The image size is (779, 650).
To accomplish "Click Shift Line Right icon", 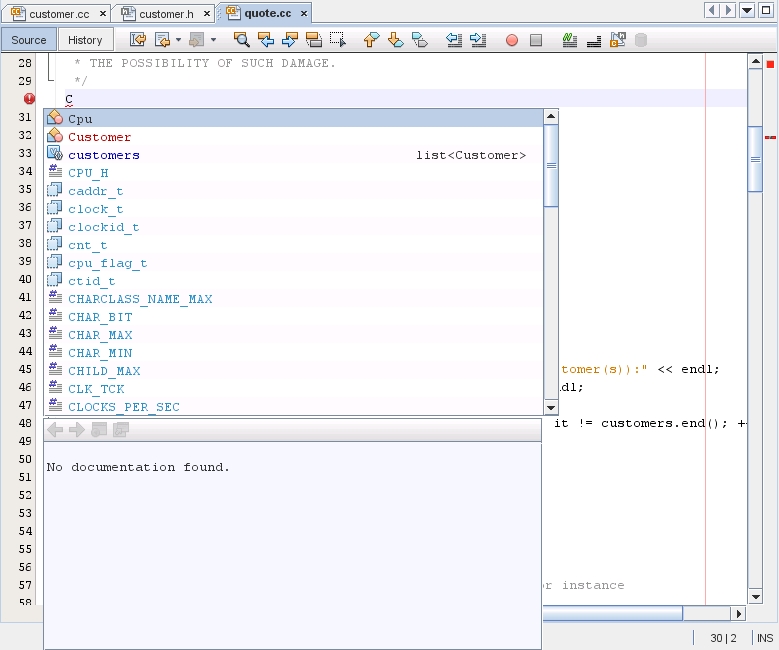I will (478, 40).
